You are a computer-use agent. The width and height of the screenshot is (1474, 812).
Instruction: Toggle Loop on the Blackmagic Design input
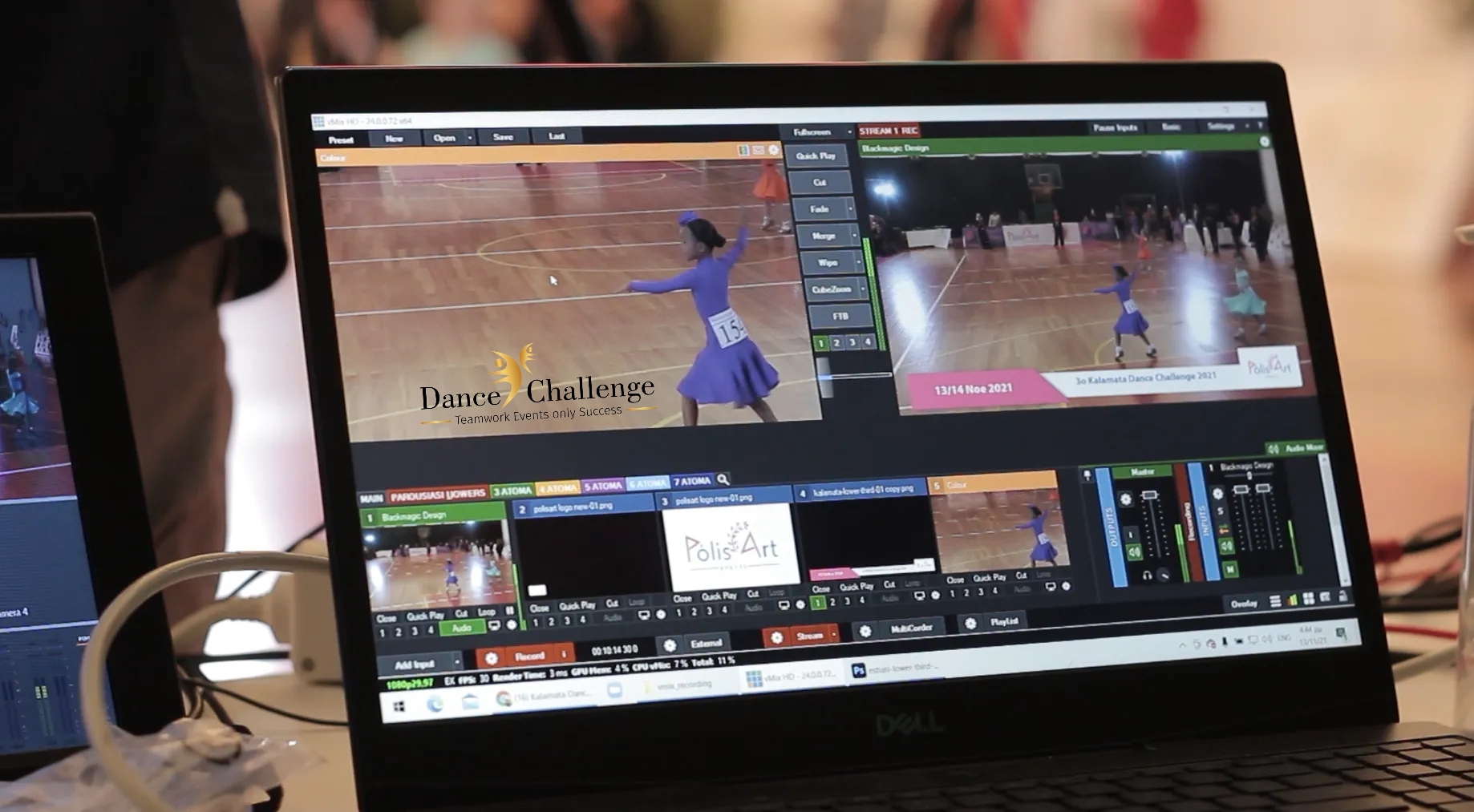[486, 612]
